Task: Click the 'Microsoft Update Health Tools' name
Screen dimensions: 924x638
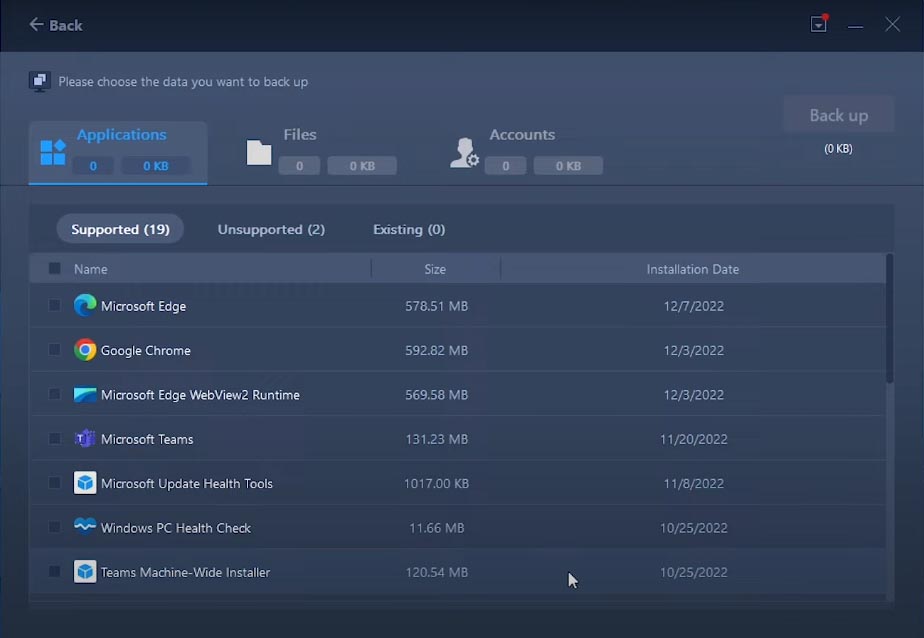Action: 187,484
